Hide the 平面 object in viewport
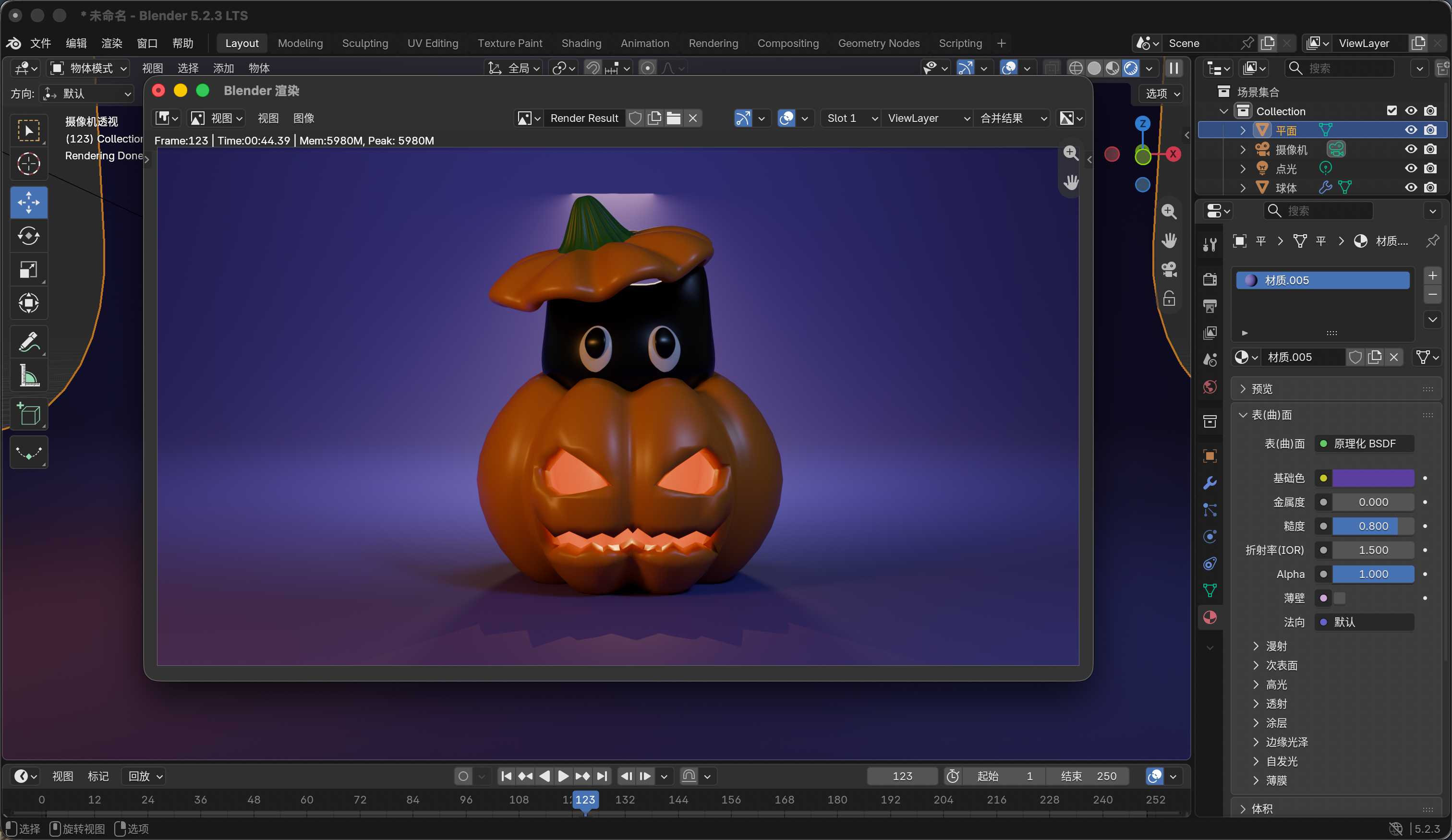The height and width of the screenshot is (840, 1452). pyautogui.click(x=1411, y=130)
